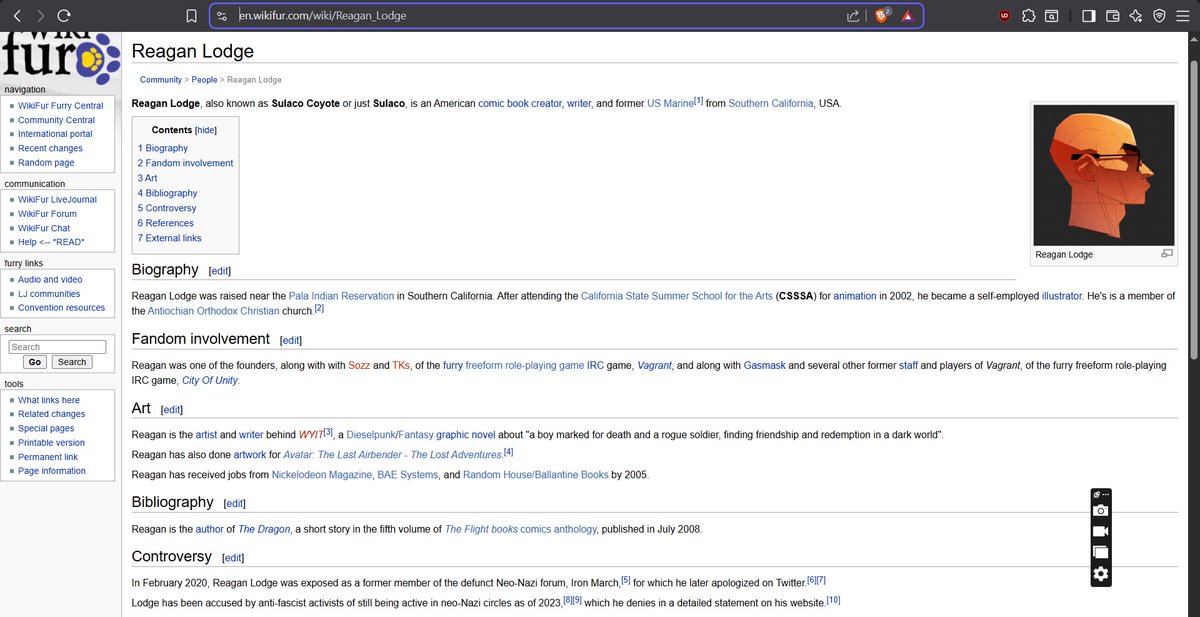The width and height of the screenshot is (1200, 617).
Task: Open the browser main hamburger menu
Action: pos(1183,16)
